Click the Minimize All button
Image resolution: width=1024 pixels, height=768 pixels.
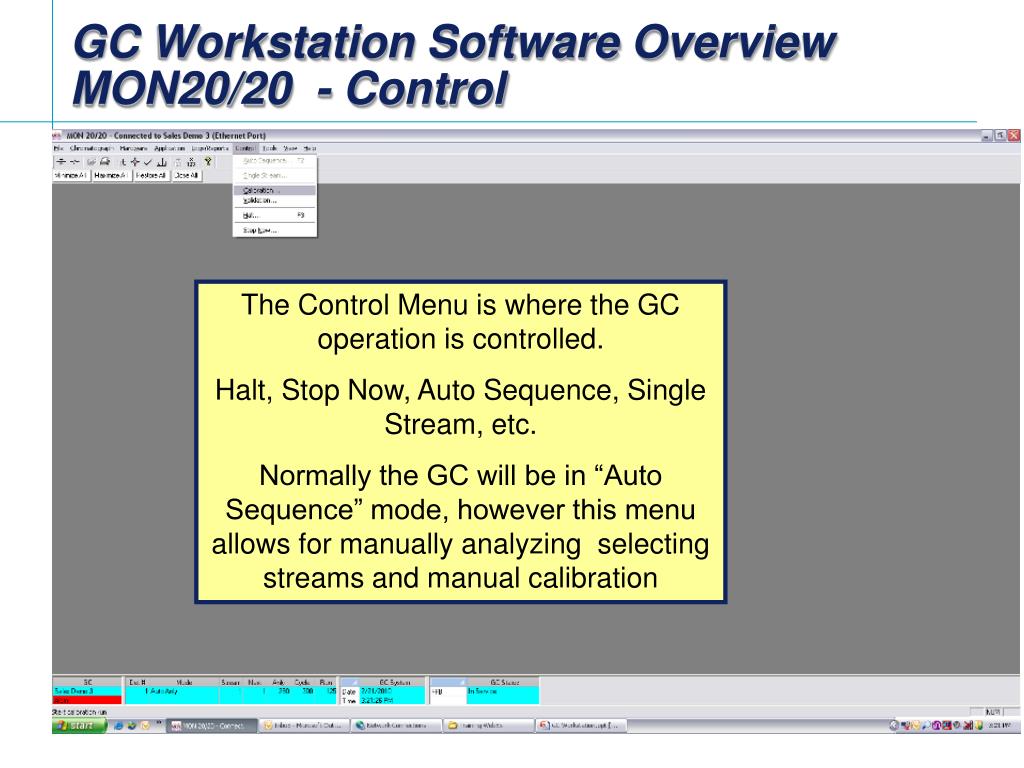(71, 176)
